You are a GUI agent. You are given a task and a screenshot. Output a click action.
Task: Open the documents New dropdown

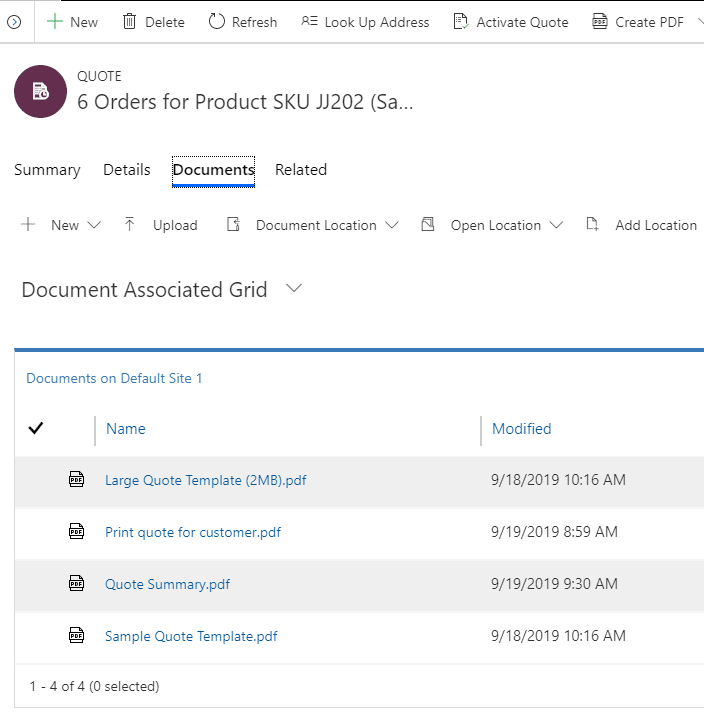click(94, 225)
